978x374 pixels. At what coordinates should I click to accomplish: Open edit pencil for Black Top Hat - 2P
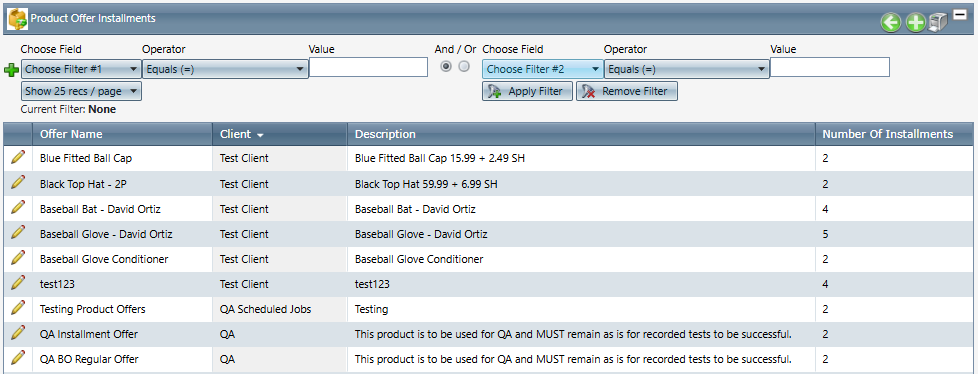(x=18, y=183)
